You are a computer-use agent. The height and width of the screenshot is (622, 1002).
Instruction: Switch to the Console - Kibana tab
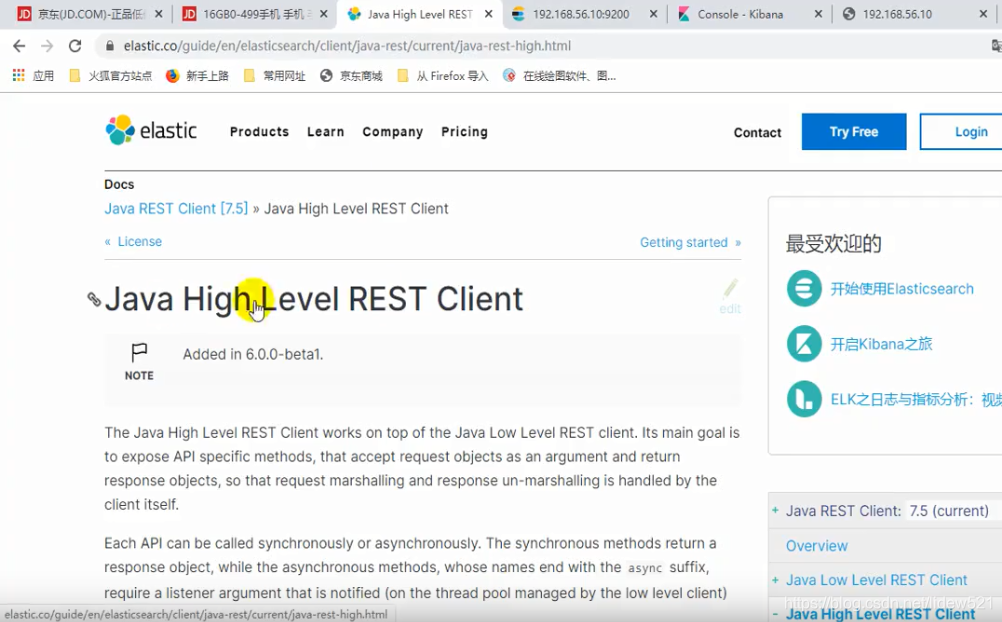(740, 13)
